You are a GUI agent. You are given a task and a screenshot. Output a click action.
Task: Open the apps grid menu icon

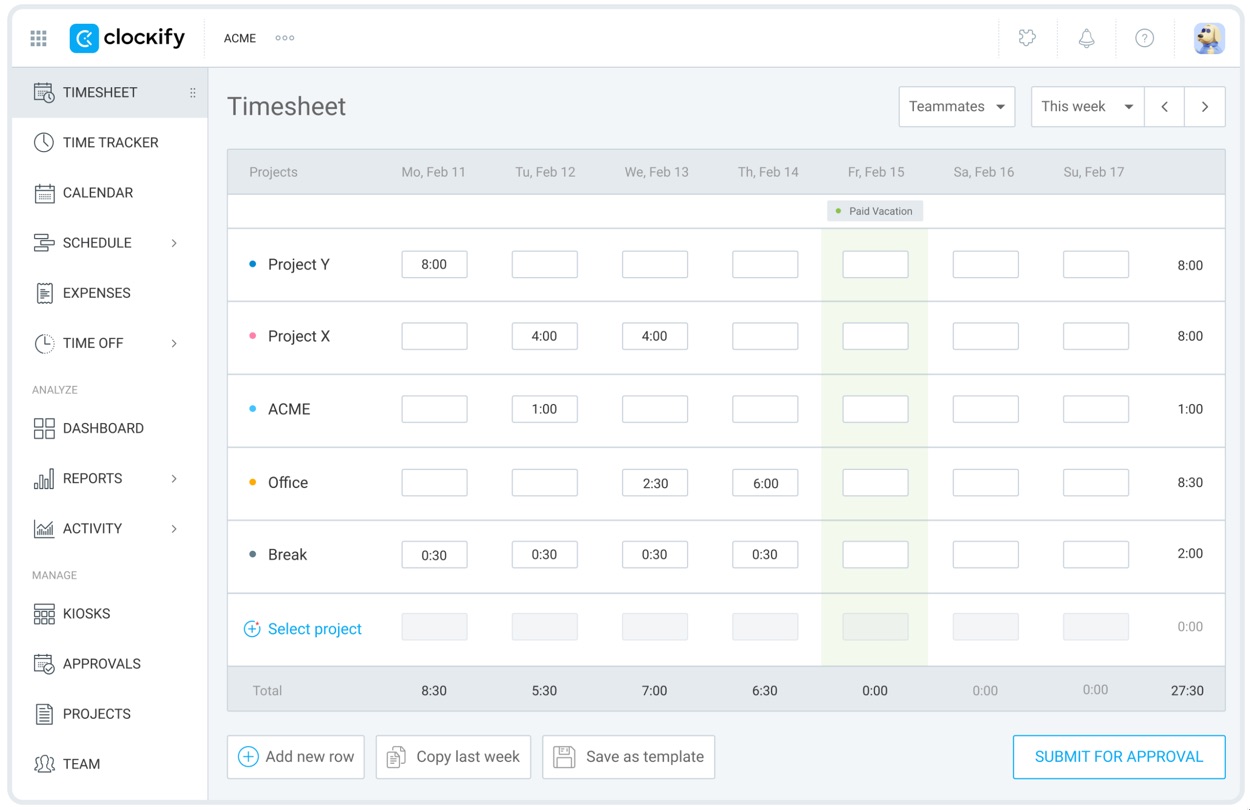(39, 38)
